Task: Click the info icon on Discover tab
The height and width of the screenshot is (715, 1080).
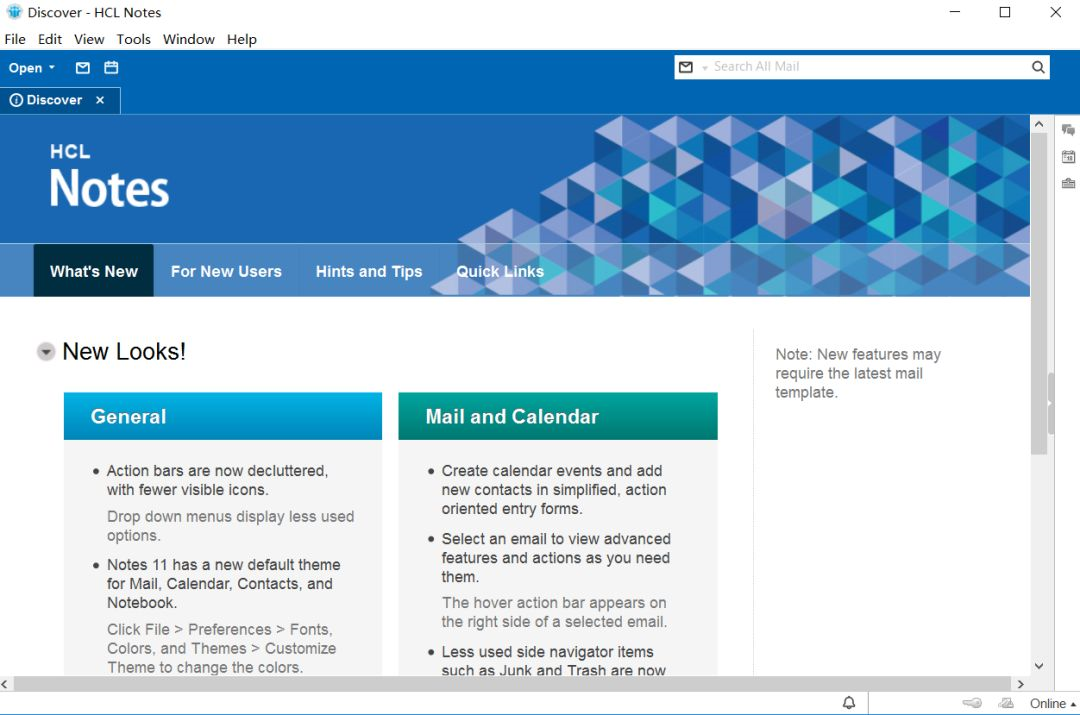Action: coord(16,100)
